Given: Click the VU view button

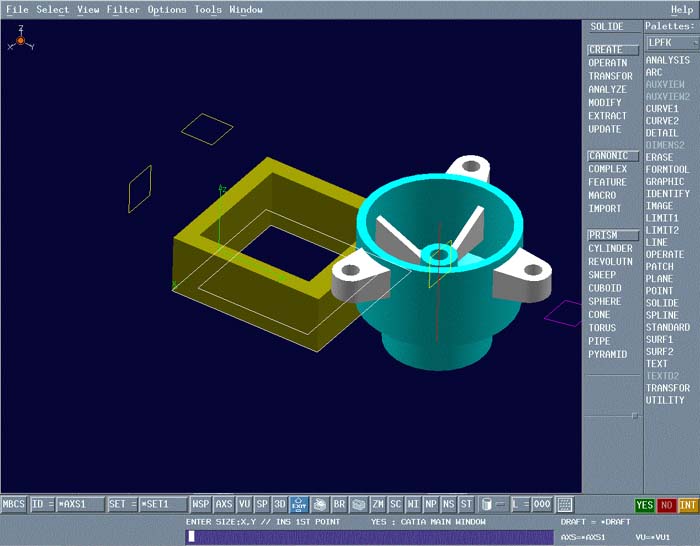Looking at the screenshot, I should pyautogui.click(x=244, y=505).
